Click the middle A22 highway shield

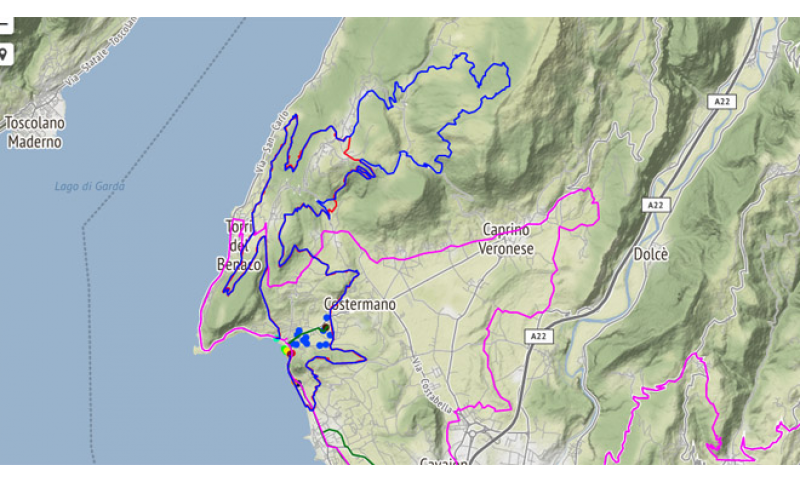655,205
